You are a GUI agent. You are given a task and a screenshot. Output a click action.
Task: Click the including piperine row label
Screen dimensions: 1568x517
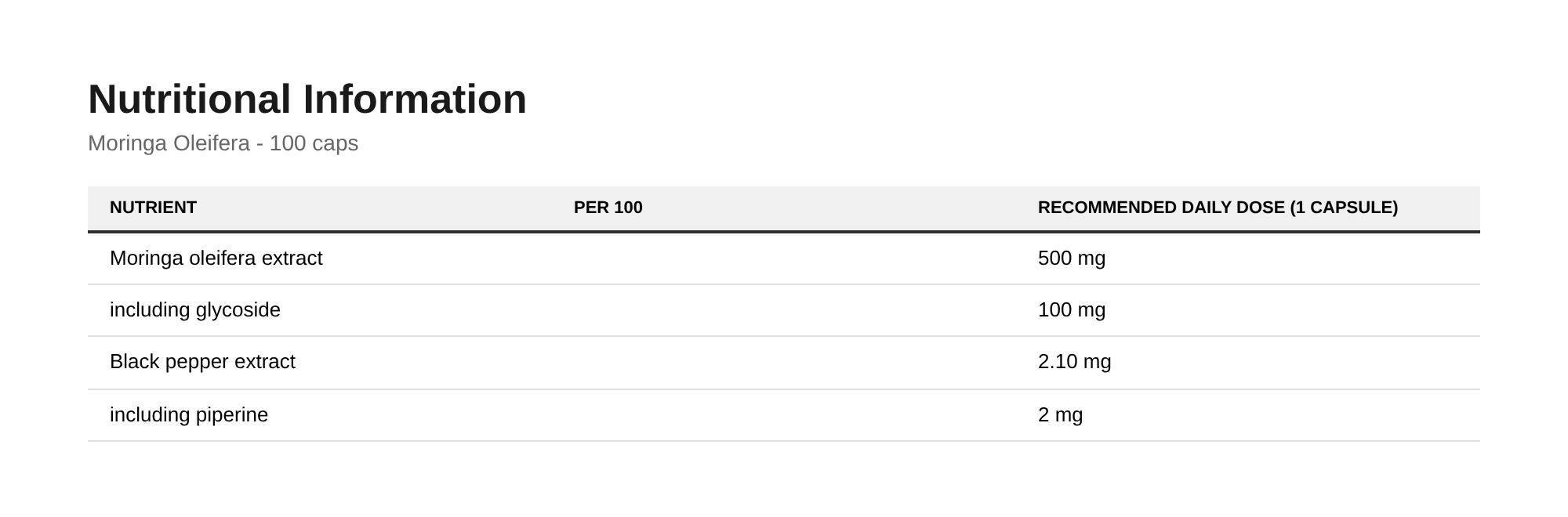(188, 414)
